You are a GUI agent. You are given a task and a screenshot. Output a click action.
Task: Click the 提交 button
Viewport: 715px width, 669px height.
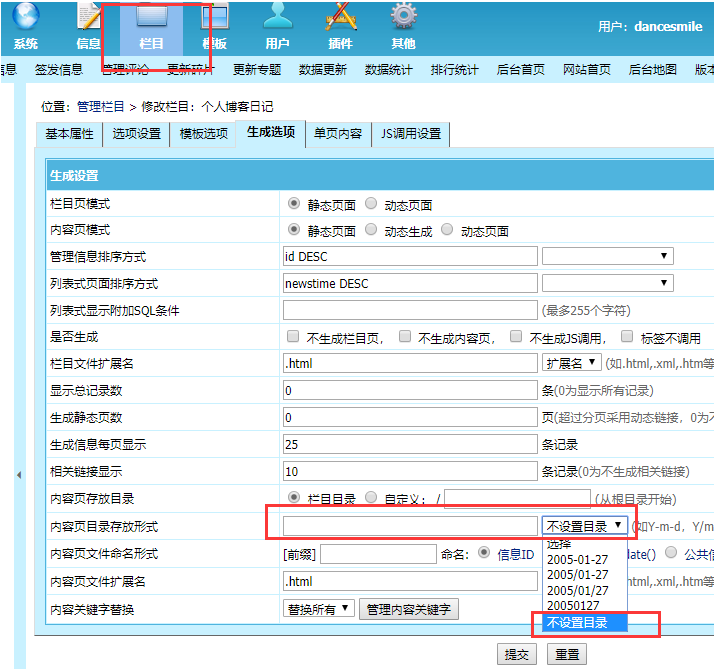pyautogui.click(x=517, y=654)
